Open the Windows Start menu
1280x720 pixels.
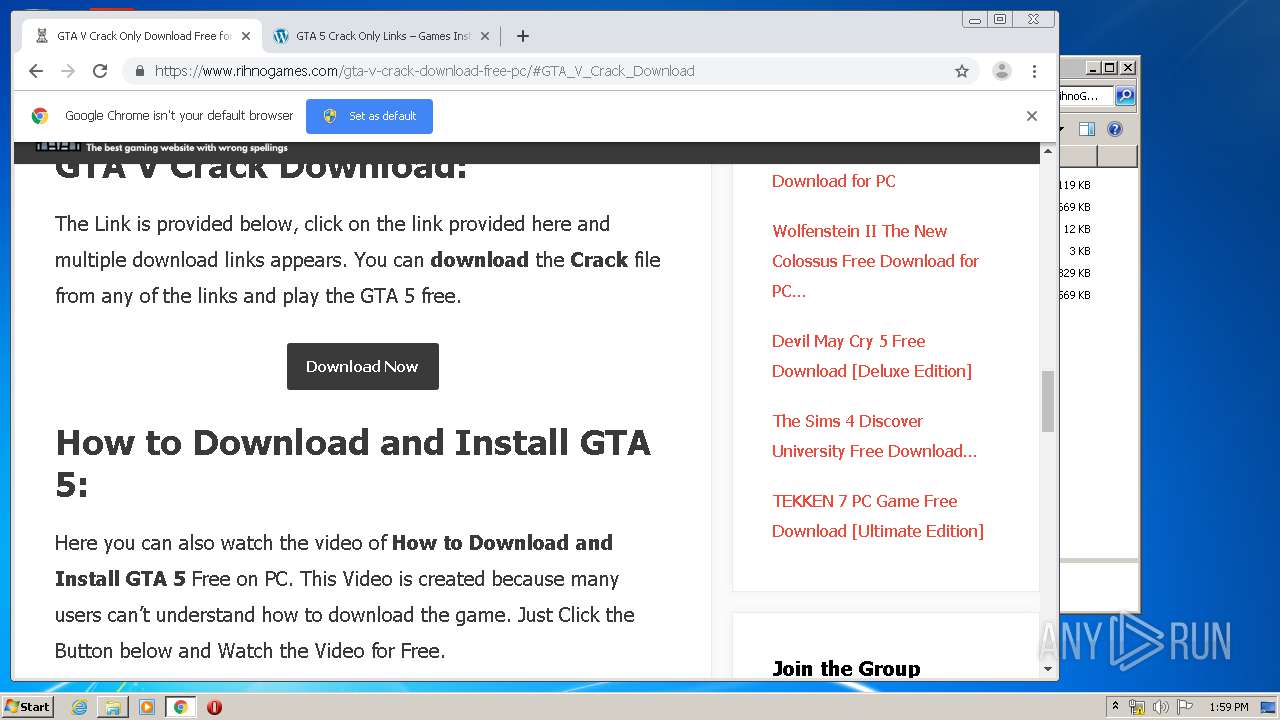pos(27,707)
